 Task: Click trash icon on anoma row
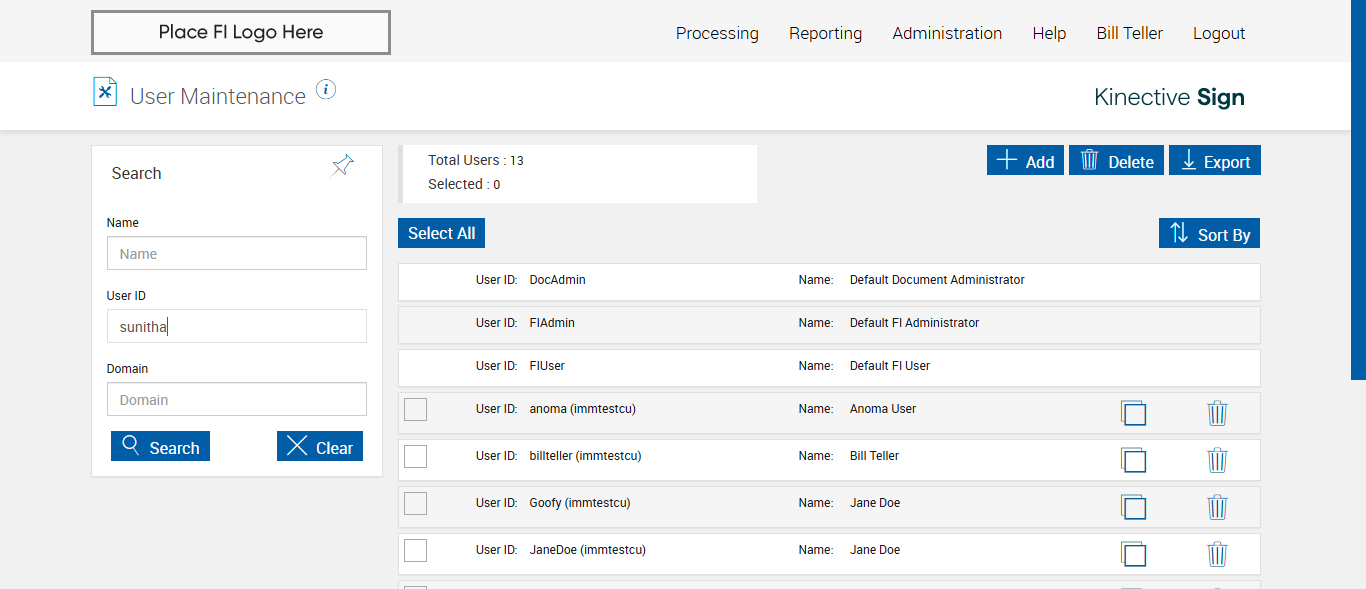coord(1217,413)
